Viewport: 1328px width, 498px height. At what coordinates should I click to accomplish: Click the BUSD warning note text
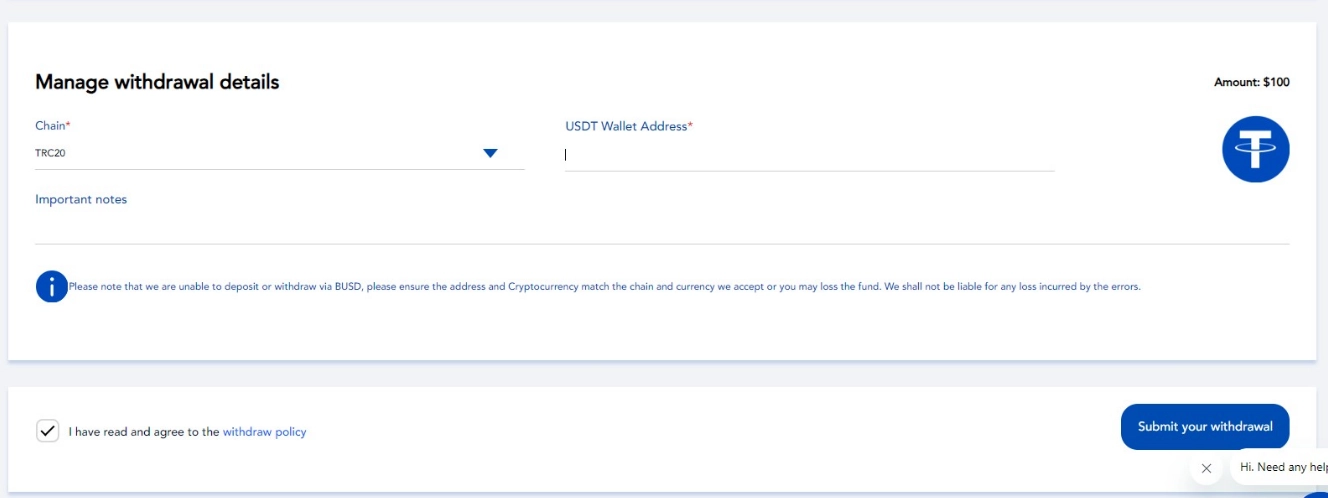[604, 286]
